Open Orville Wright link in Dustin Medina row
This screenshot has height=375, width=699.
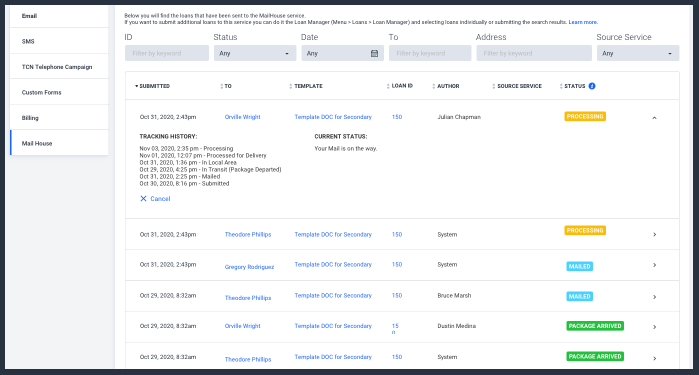pos(243,326)
